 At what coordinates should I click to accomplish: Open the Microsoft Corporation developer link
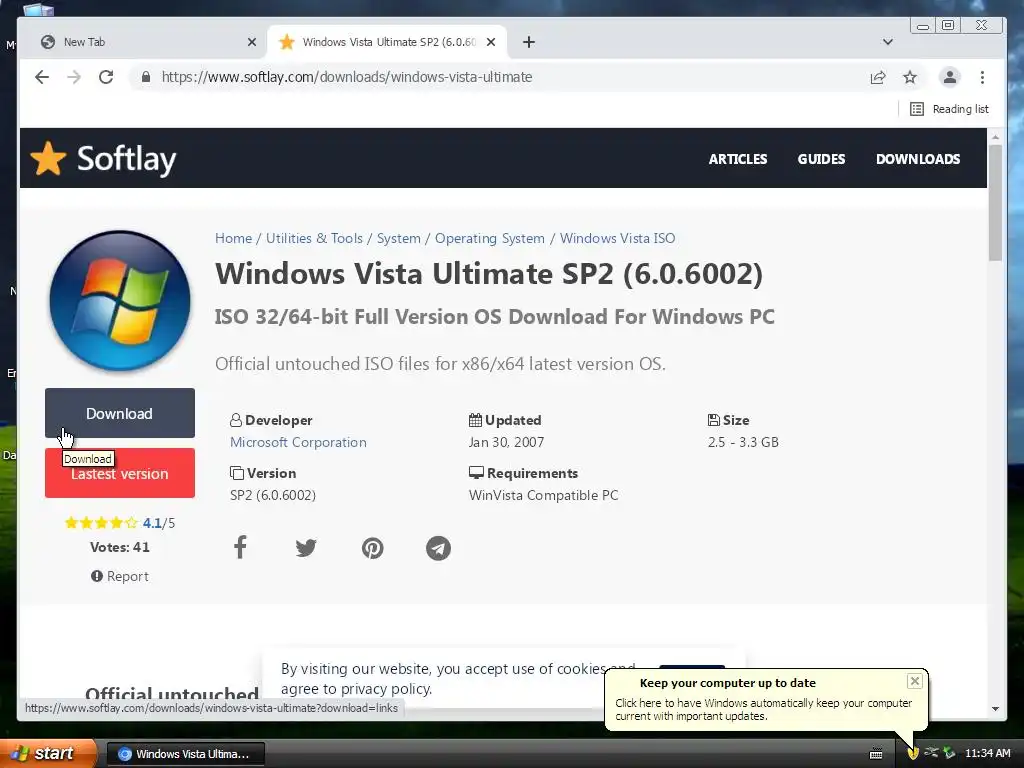click(298, 442)
